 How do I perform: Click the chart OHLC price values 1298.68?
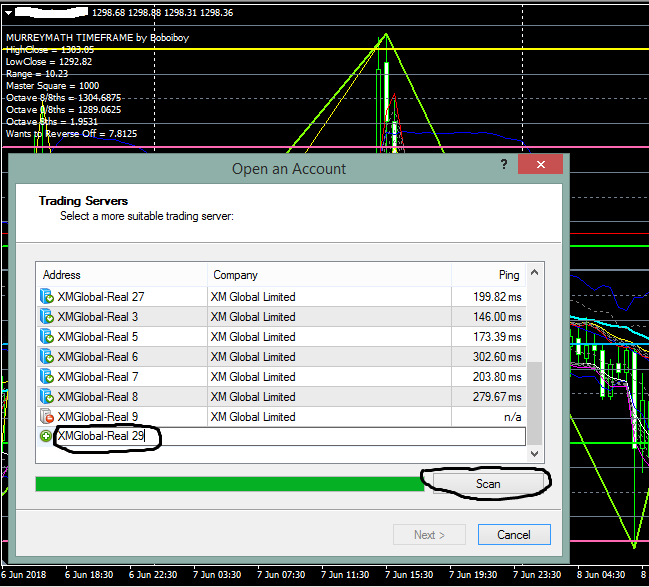point(108,13)
